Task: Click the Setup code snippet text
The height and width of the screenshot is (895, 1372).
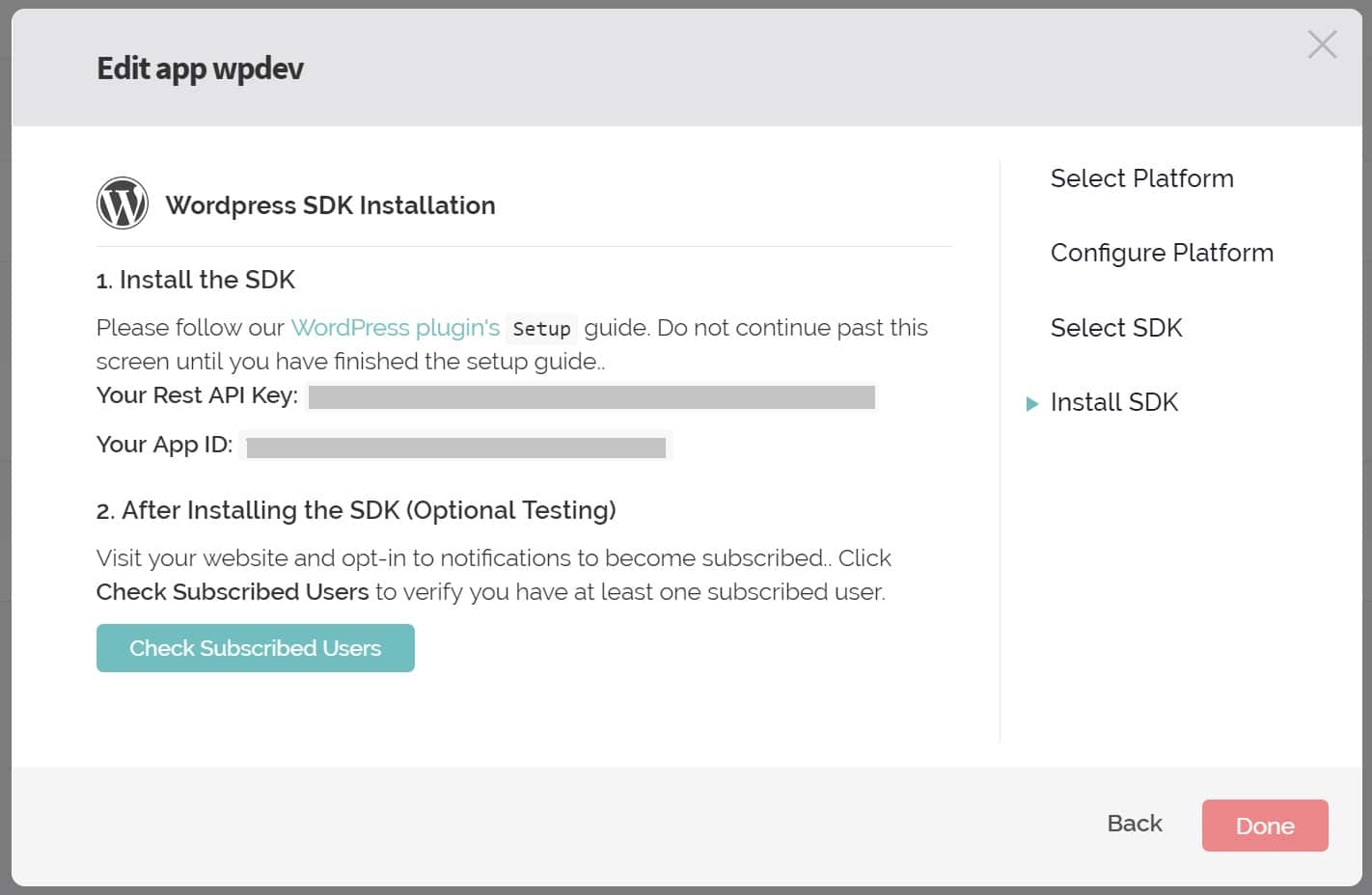Action: point(541,329)
